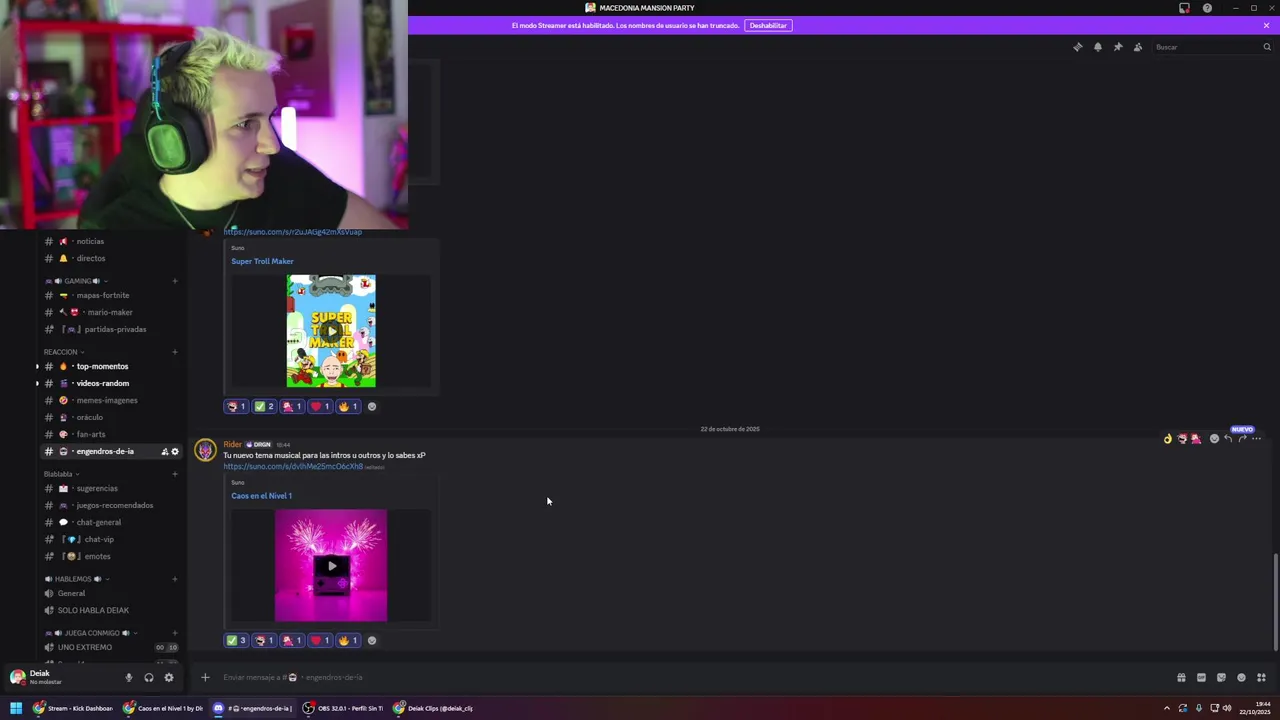
Task: Dismiss the streamer mode banner
Action: pos(1266,25)
